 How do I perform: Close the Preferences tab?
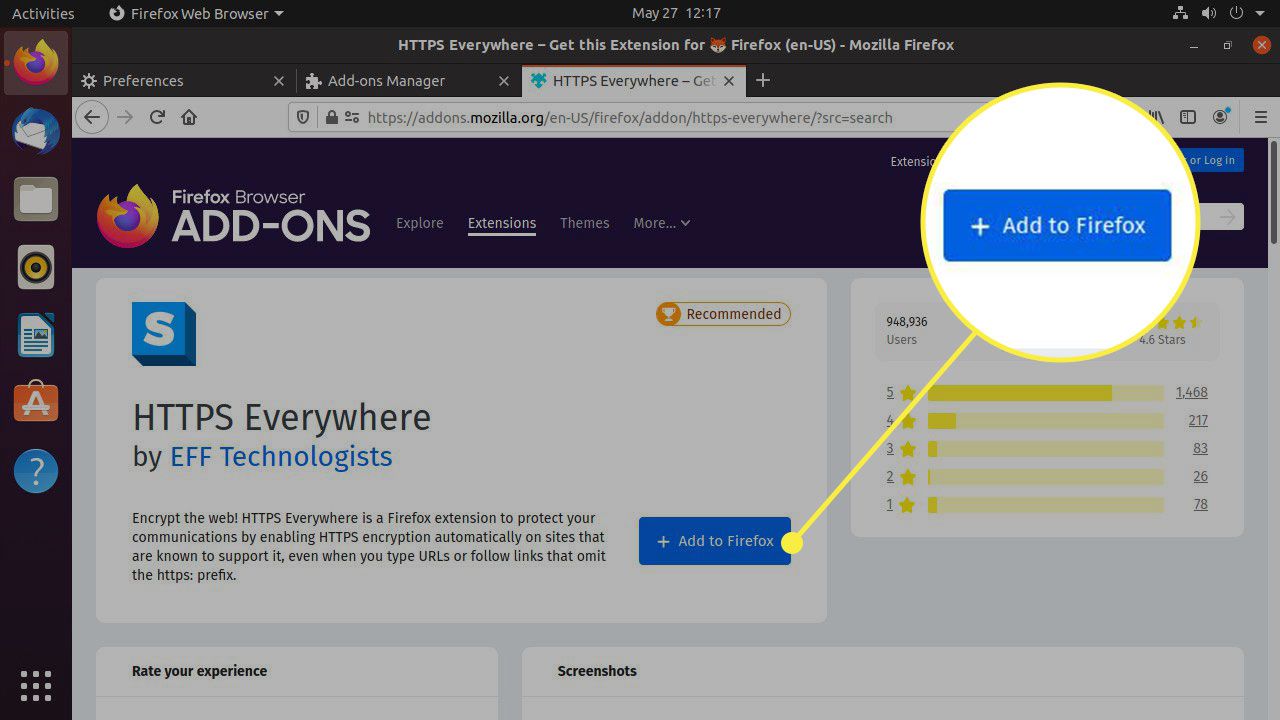tap(278, 81)
